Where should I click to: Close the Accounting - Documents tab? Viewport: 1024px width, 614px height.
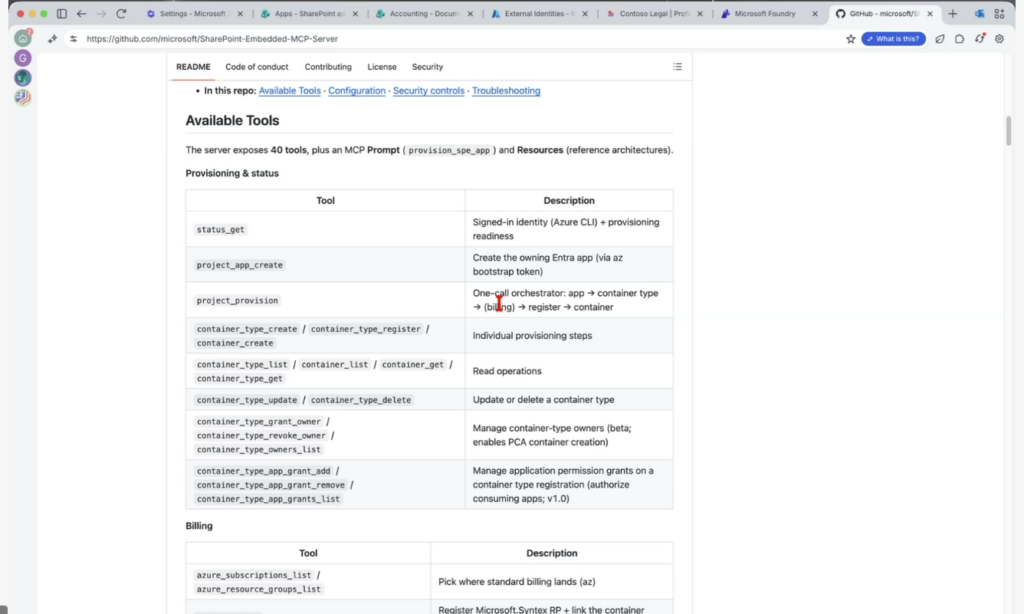[x=470, y=13]
